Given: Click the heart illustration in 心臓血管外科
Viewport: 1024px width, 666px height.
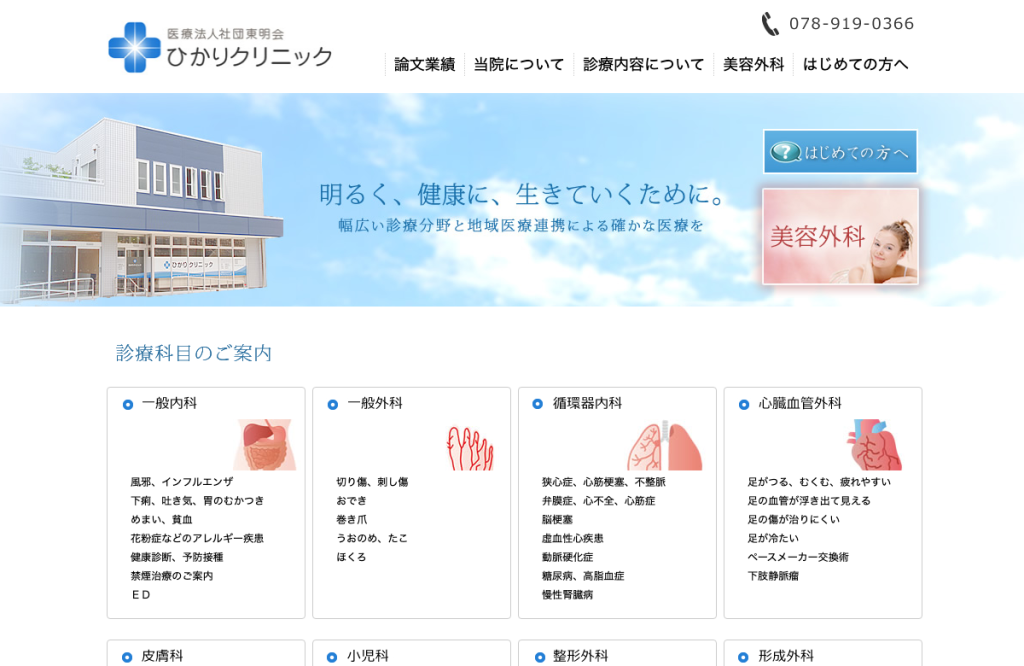Looking at the screenshot, I should pos(874,445).
